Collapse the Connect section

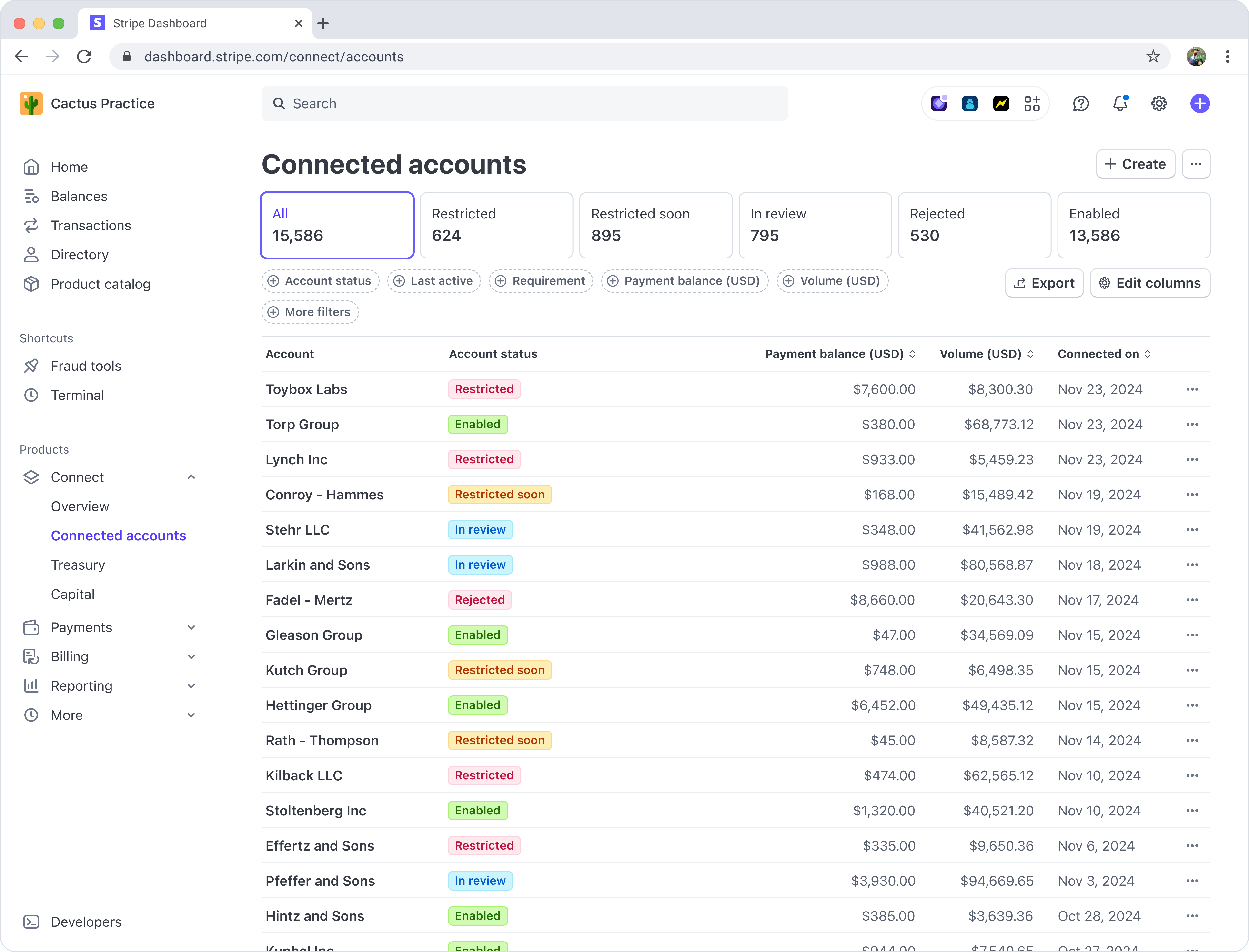(x=191, y=477)
